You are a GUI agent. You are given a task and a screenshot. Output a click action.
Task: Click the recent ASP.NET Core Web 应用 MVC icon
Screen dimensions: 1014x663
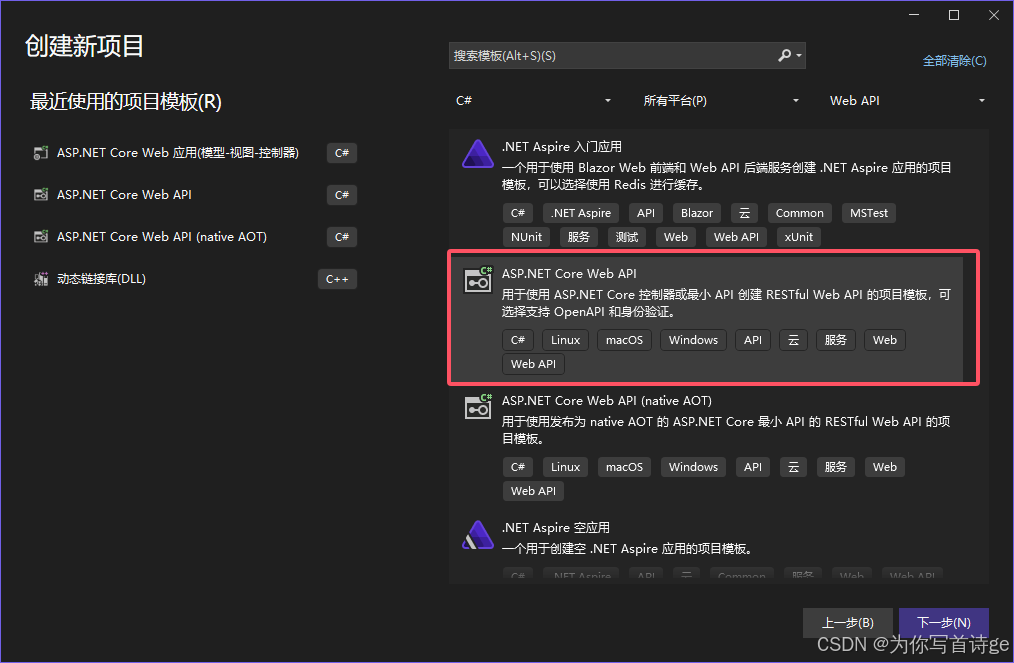pyautogui.click(x=41, y=153)
